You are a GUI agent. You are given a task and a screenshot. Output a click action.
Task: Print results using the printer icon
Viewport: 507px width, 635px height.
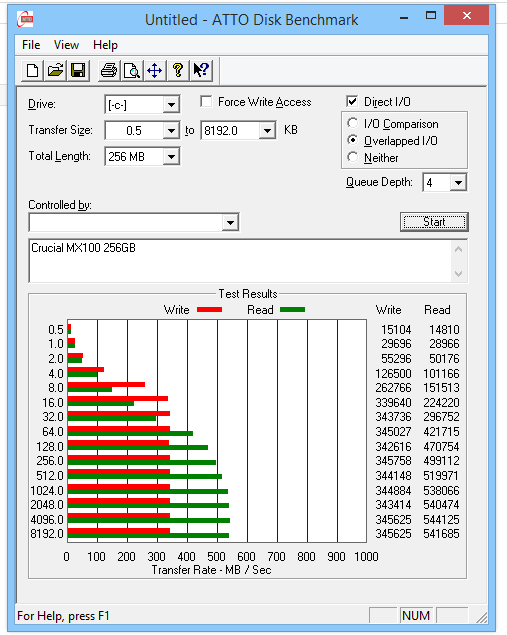pos(109,71)
